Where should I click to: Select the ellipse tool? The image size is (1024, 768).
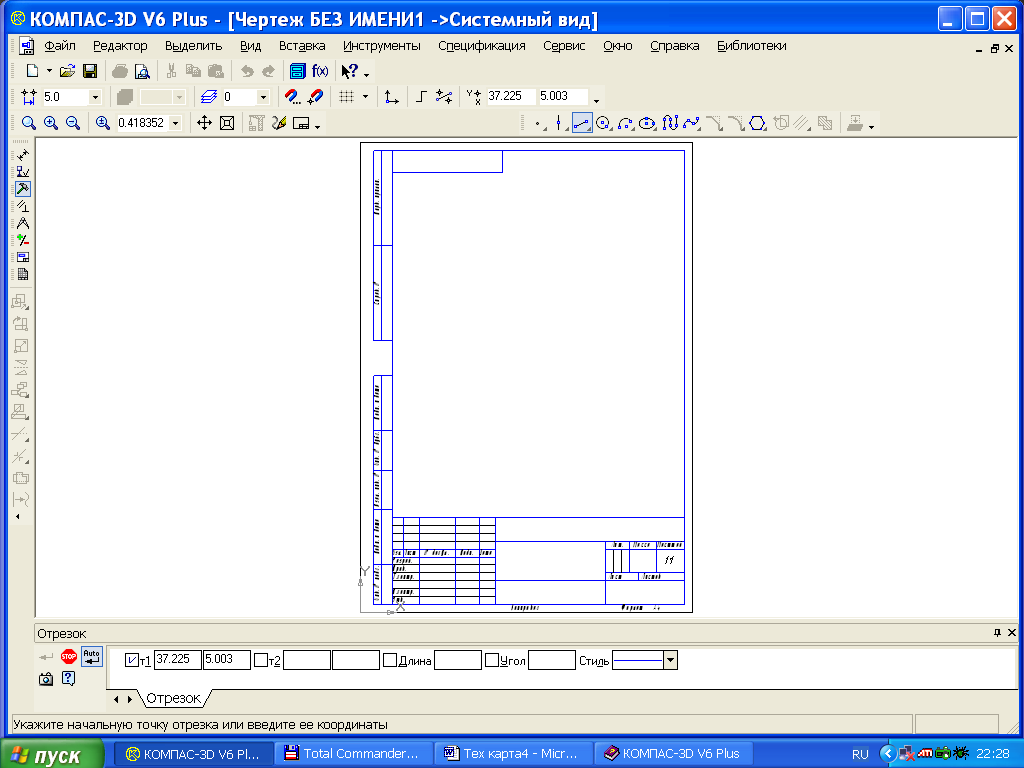click(x=647, y=123)
